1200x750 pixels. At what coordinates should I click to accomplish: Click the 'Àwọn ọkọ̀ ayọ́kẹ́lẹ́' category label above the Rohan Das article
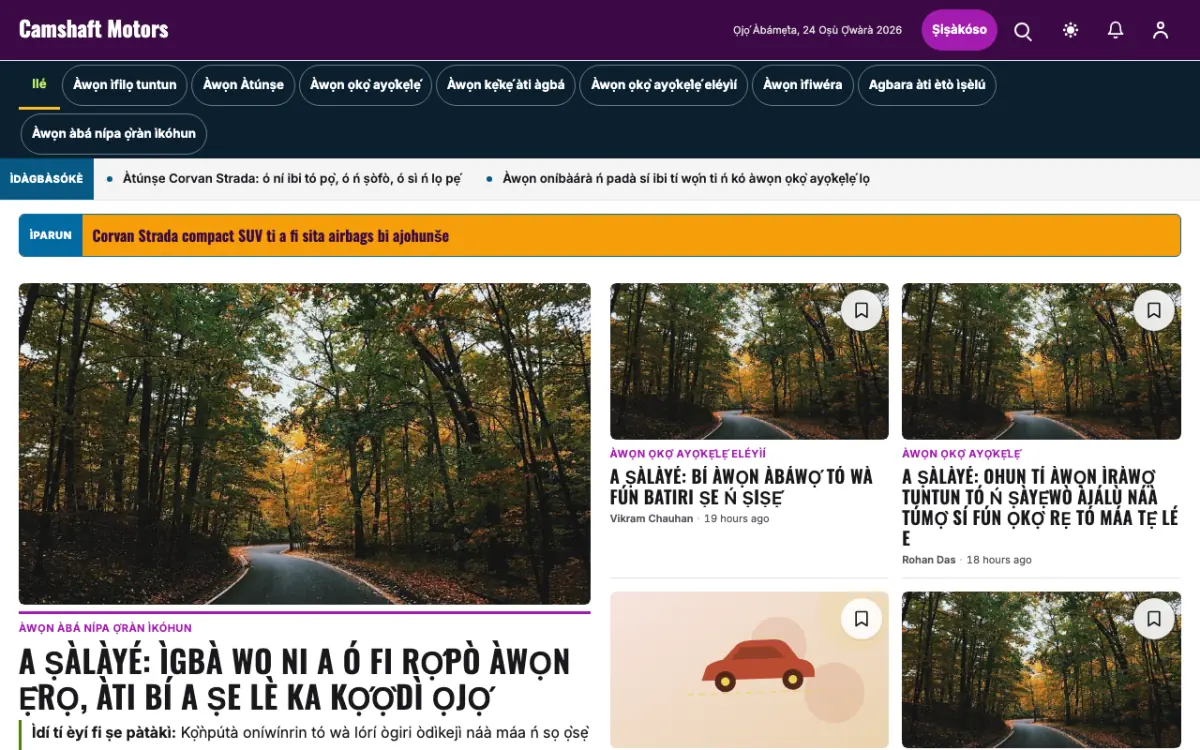962,454
